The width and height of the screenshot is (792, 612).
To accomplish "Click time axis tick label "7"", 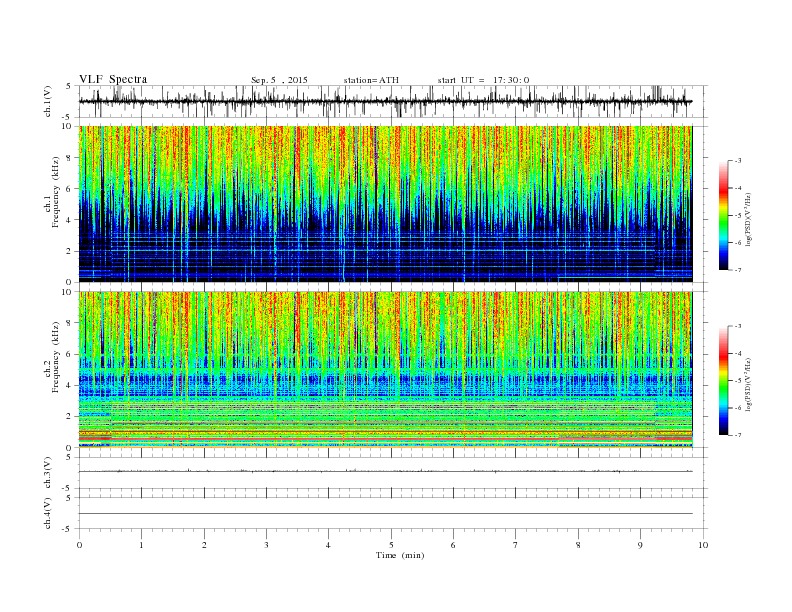I will tap(515, 545).
